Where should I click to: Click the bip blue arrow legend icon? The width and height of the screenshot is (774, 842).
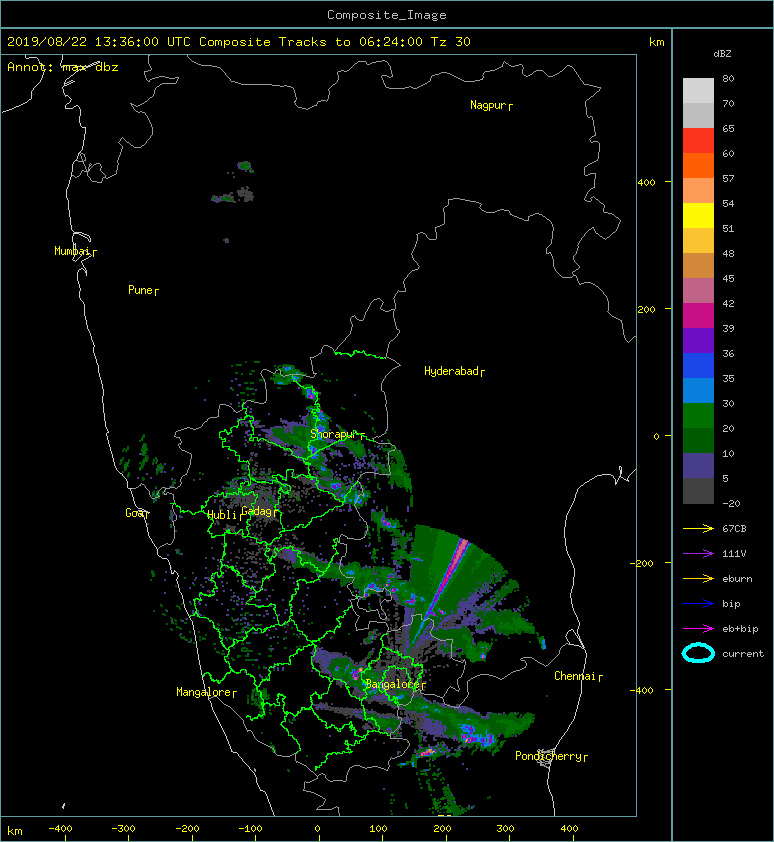tap(698, 604)
